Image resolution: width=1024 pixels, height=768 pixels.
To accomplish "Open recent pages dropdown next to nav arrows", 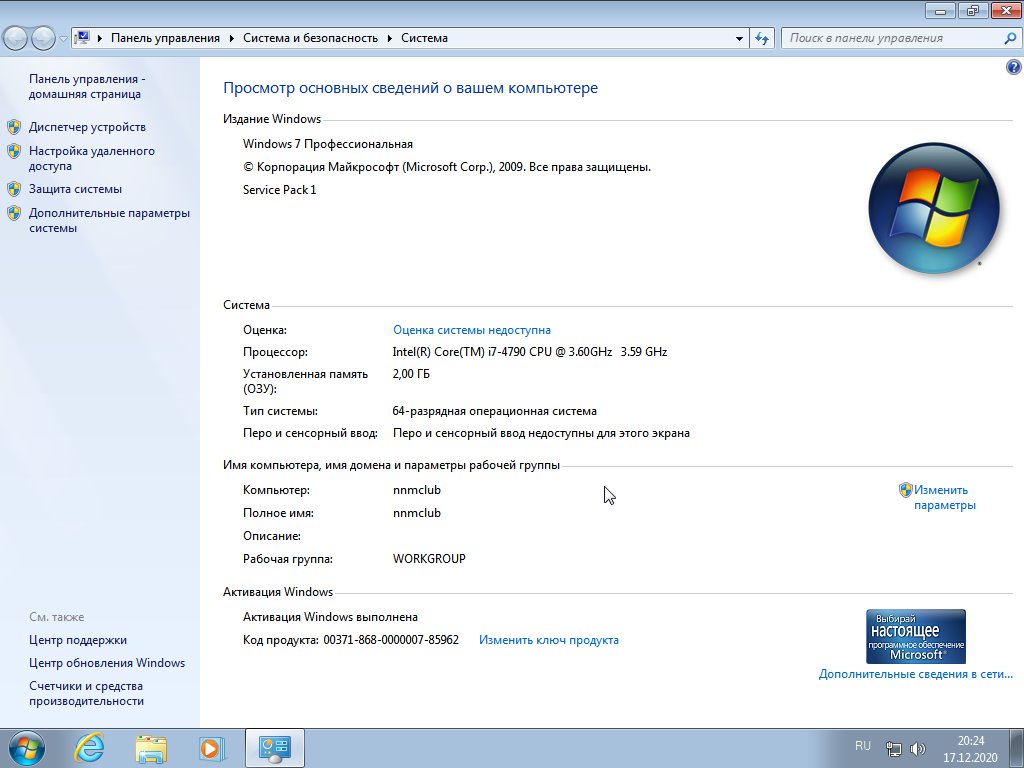I will click(x=64, y=38).
